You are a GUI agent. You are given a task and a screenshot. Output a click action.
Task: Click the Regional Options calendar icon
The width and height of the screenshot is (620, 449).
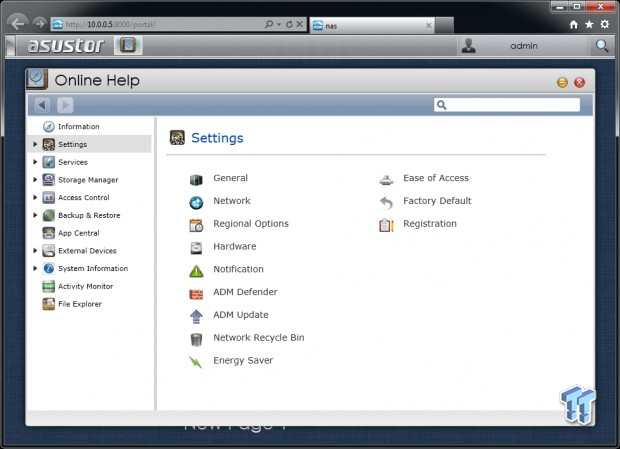pos(196,225)
